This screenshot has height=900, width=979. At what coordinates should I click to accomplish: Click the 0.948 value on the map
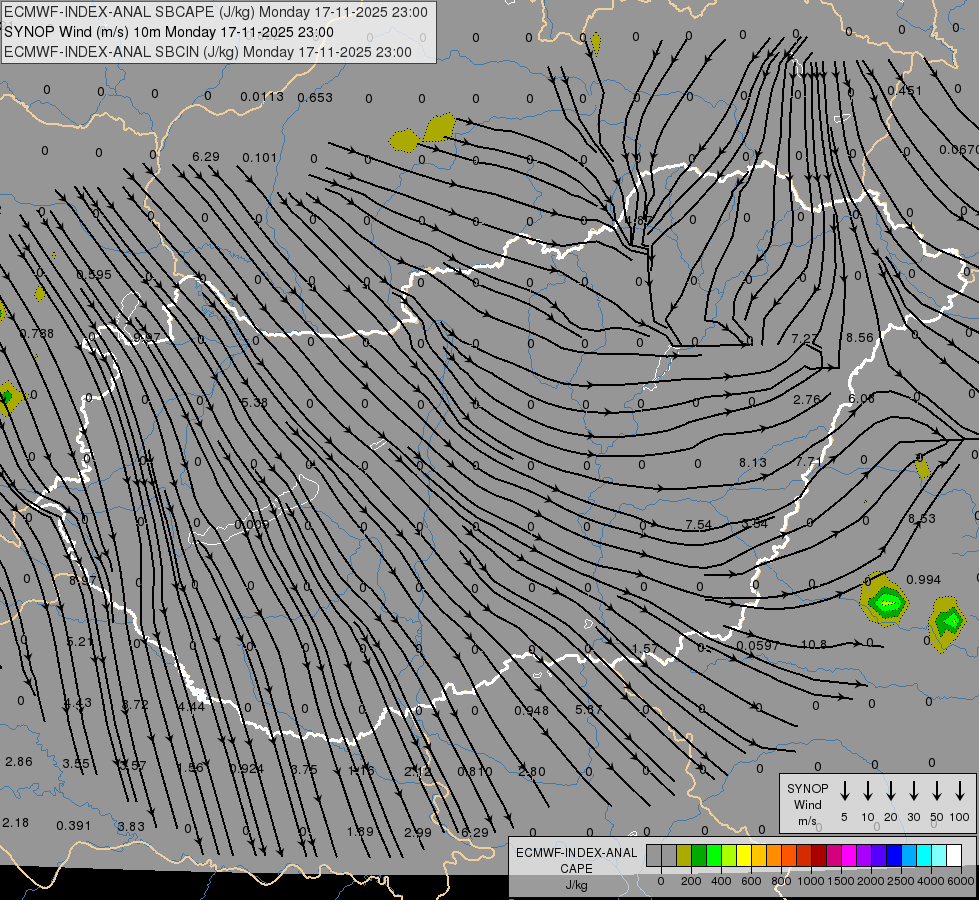click(x=532, y=710)
